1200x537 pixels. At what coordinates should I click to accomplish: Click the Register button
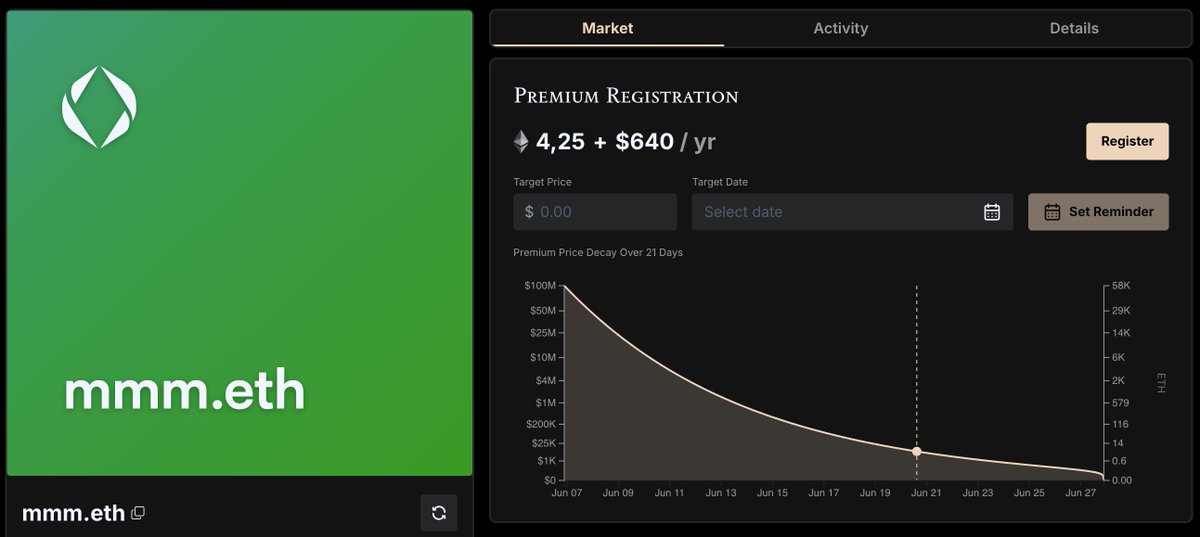pos(1127,141)
